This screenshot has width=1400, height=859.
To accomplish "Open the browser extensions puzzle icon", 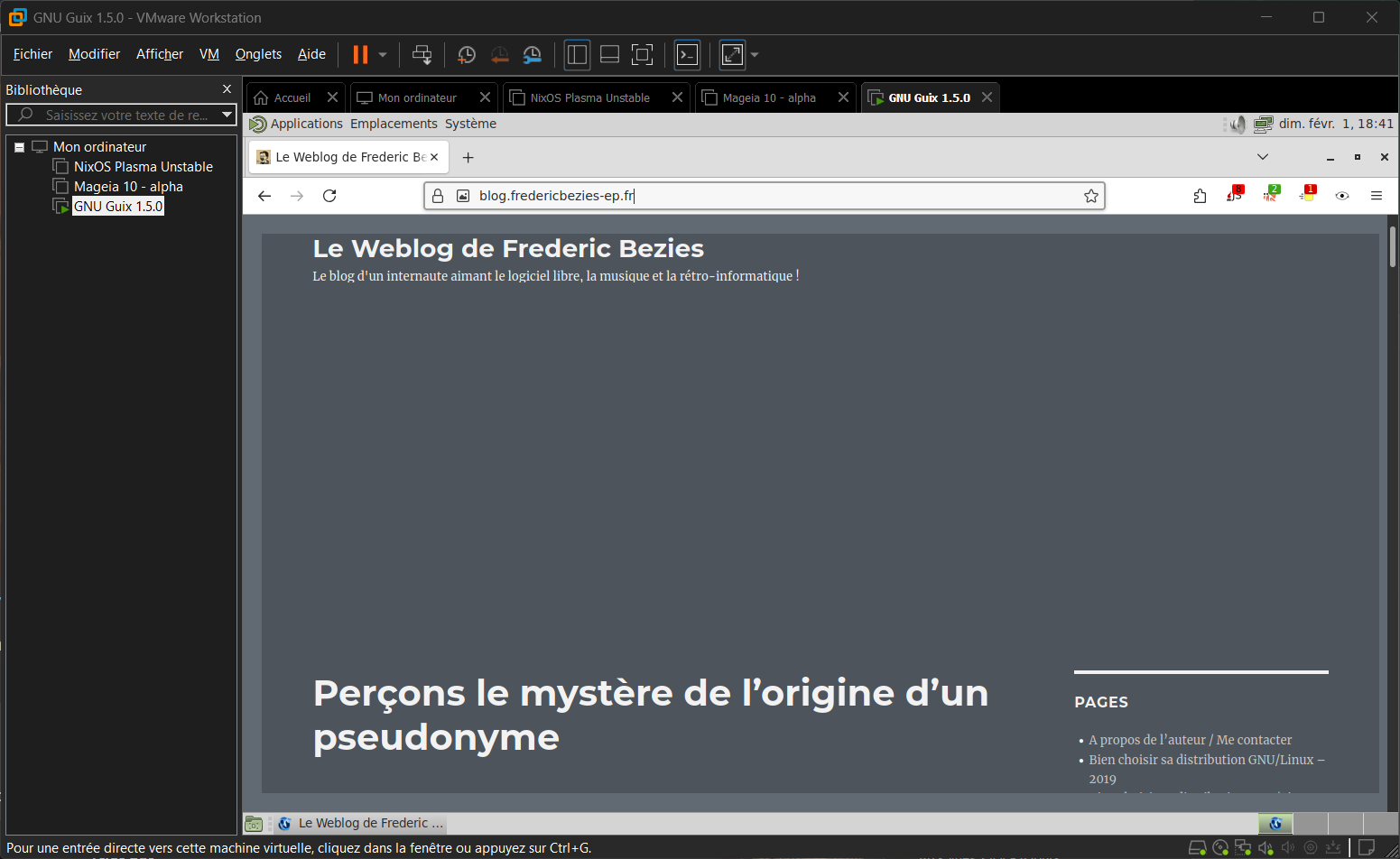I will point(1200,196).
